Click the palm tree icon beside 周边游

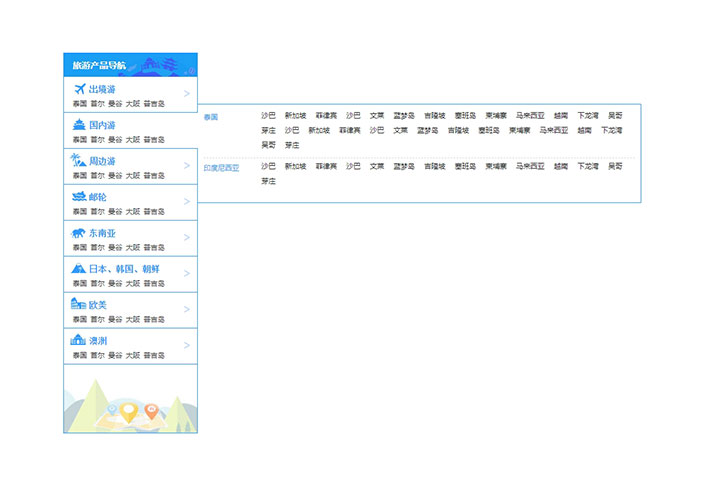pyautogui.click(x=78, y=160)
